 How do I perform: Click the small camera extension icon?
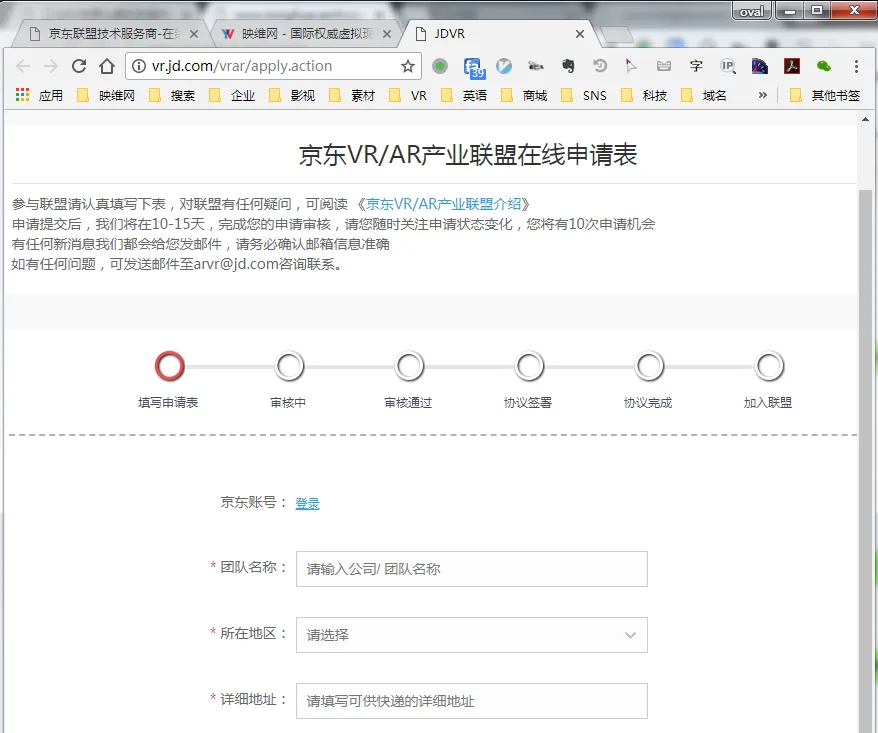coord(536,66)
